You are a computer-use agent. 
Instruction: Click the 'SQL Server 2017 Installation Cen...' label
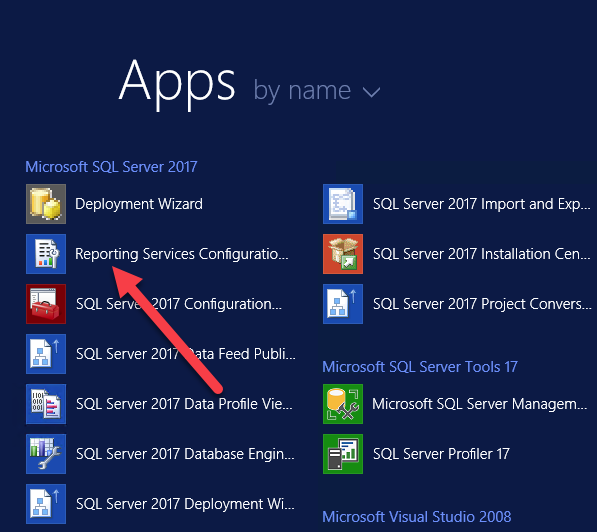click(482, 254)
